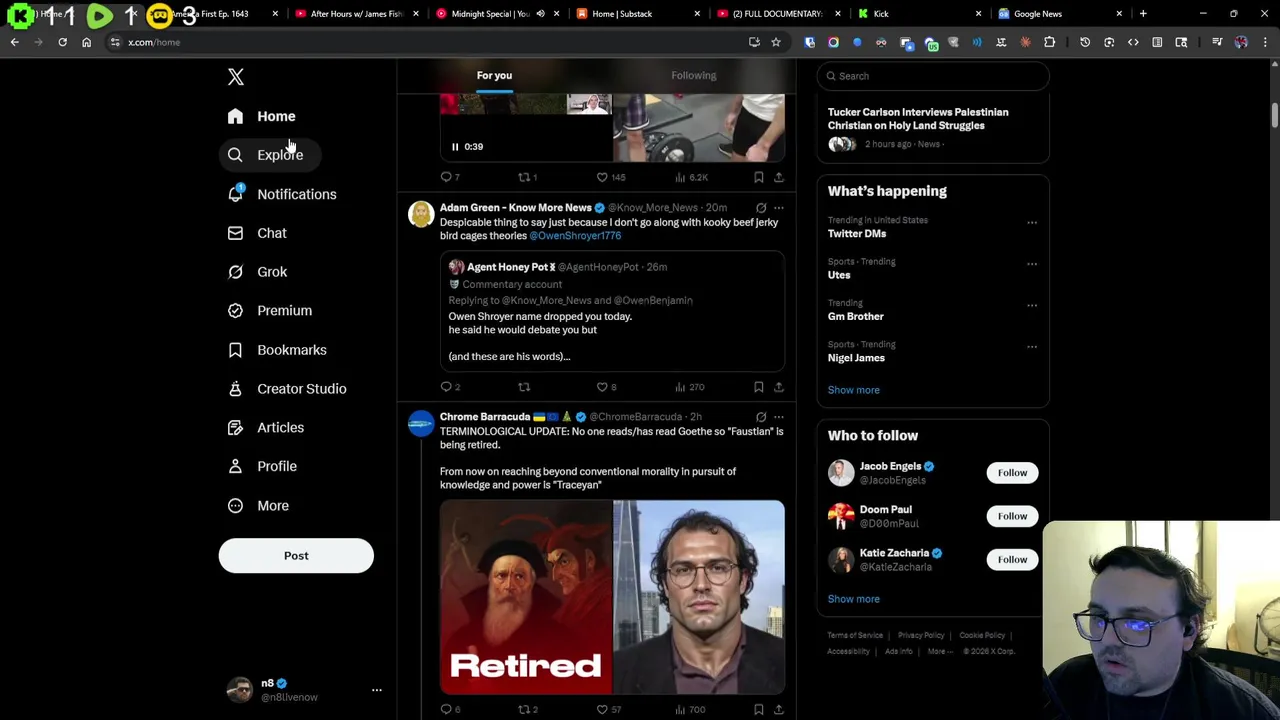Click the Articles icon in sidebar
This screenshot has width=1280, height=720.
pyautogui.click(x=235, y=428)
